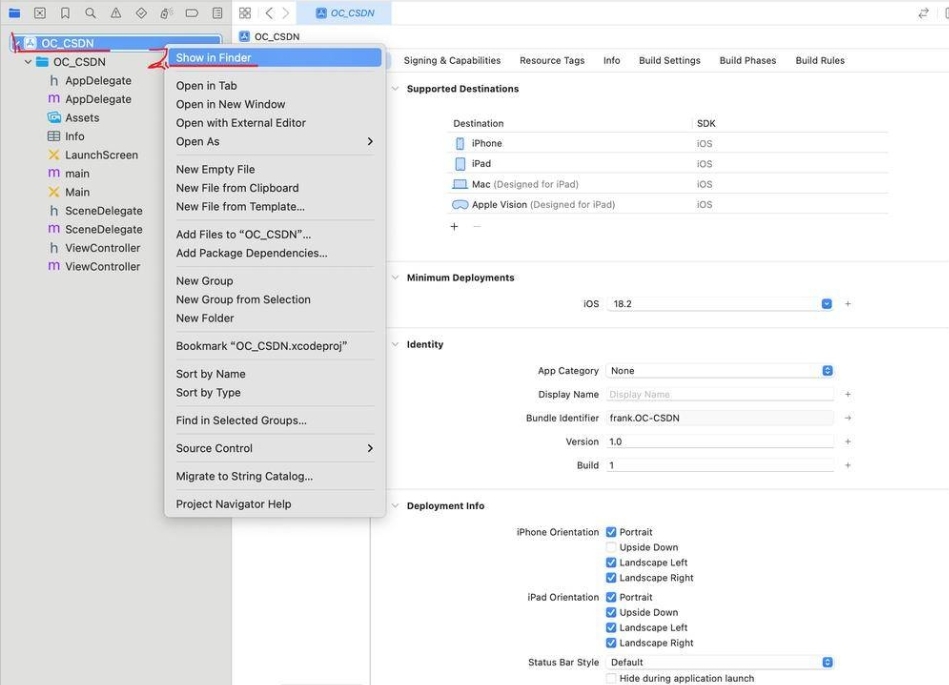Image resolution: width=949 pixels, height=685 pixels.
Task: Choose New File from Template
Action: 275,206
